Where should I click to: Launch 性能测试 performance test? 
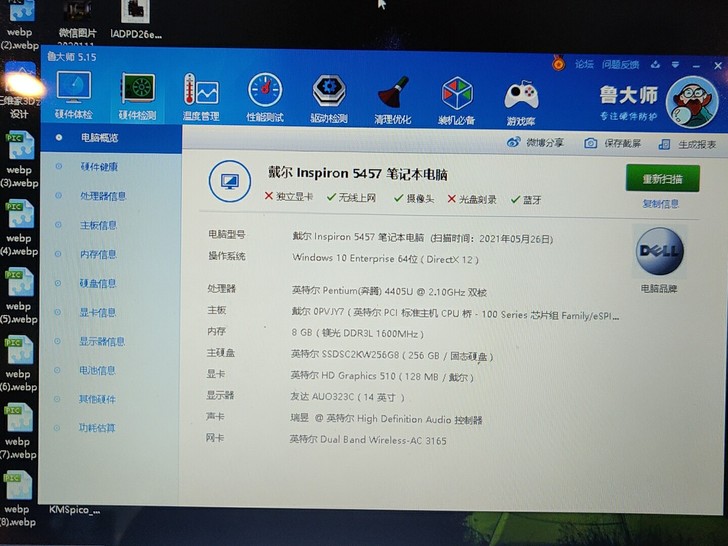click(x=265, y=98)
